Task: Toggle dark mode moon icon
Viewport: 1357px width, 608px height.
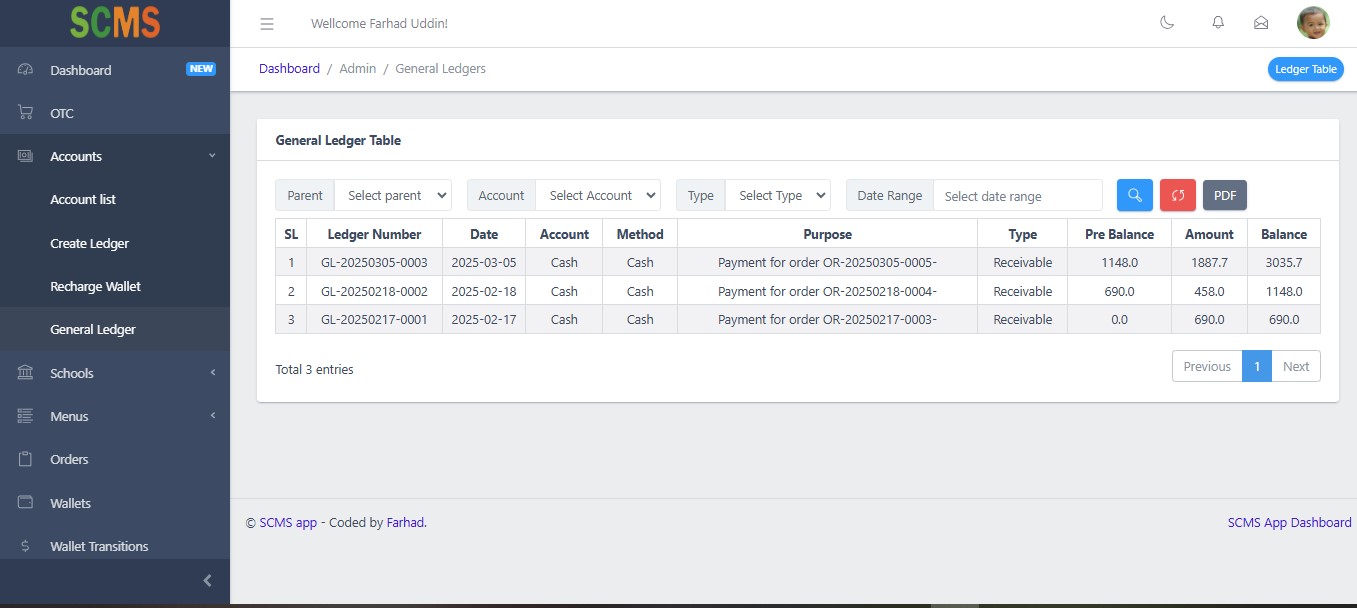Action: 1166,23
